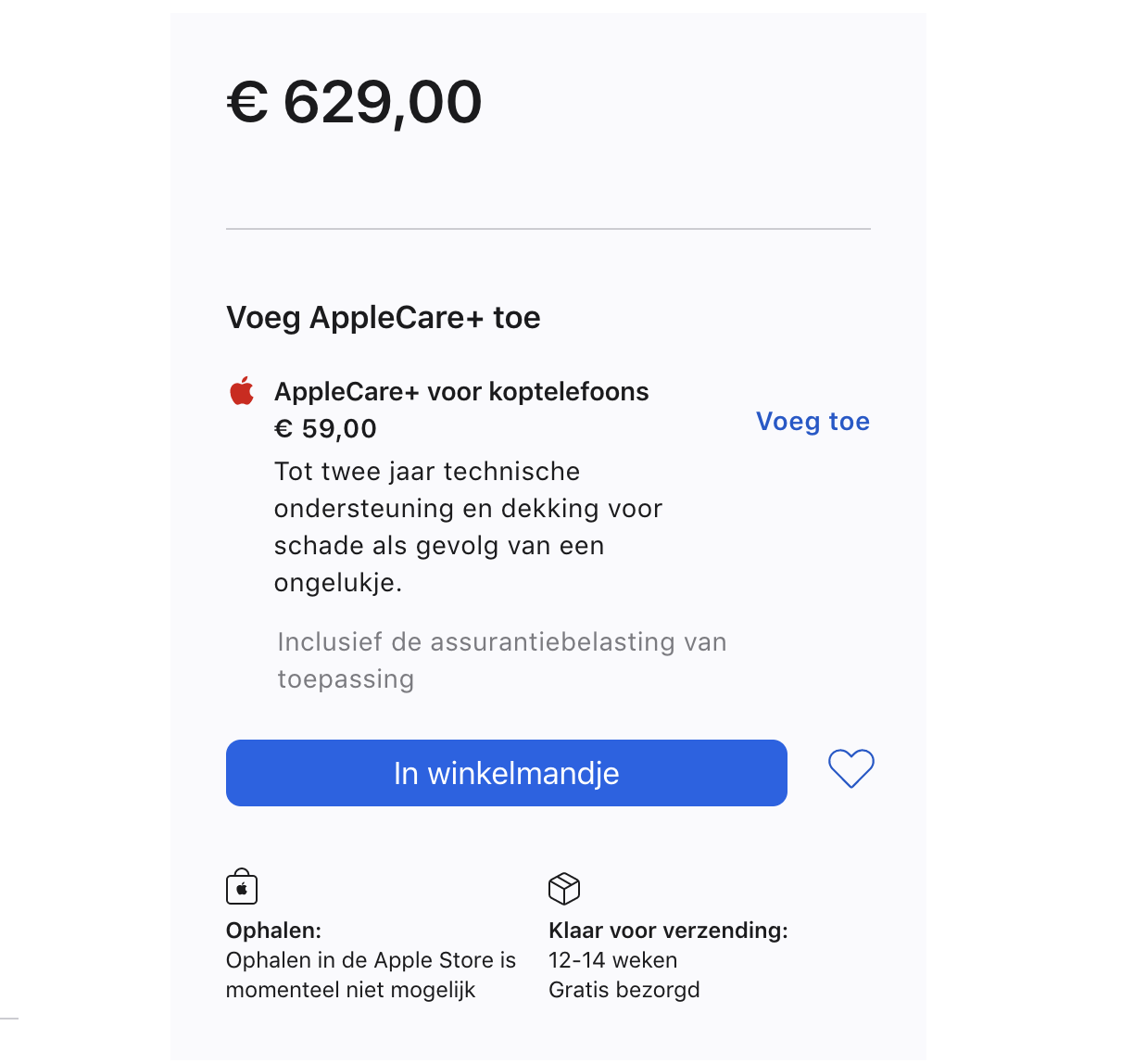This screenshot has width=1134, height=1064.
Task: Click the Voeg AppleCare+ toe heading
Action: click(383, 318)
